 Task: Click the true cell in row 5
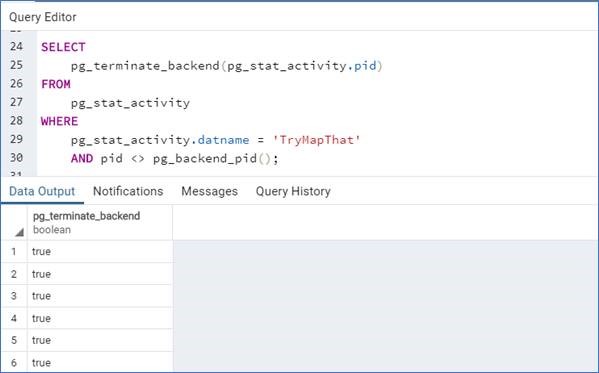(x=100, y=340)
